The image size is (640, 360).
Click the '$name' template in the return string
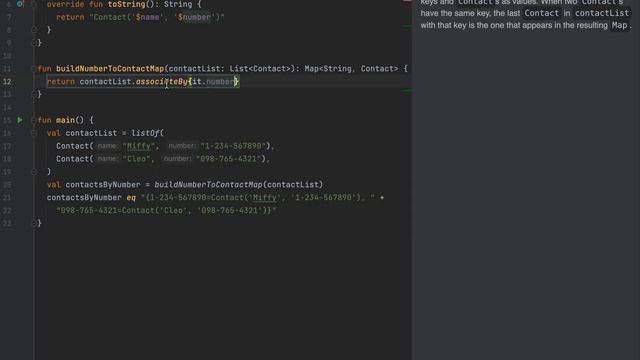[x=148, y=17]
